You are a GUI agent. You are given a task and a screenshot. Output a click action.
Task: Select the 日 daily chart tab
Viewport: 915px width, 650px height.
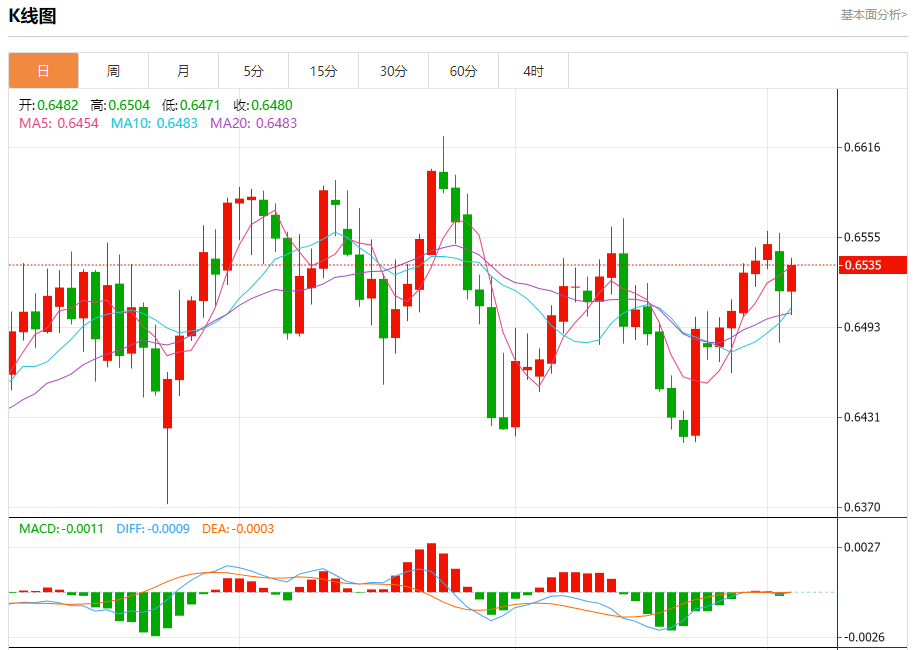[x=43, y=71]
